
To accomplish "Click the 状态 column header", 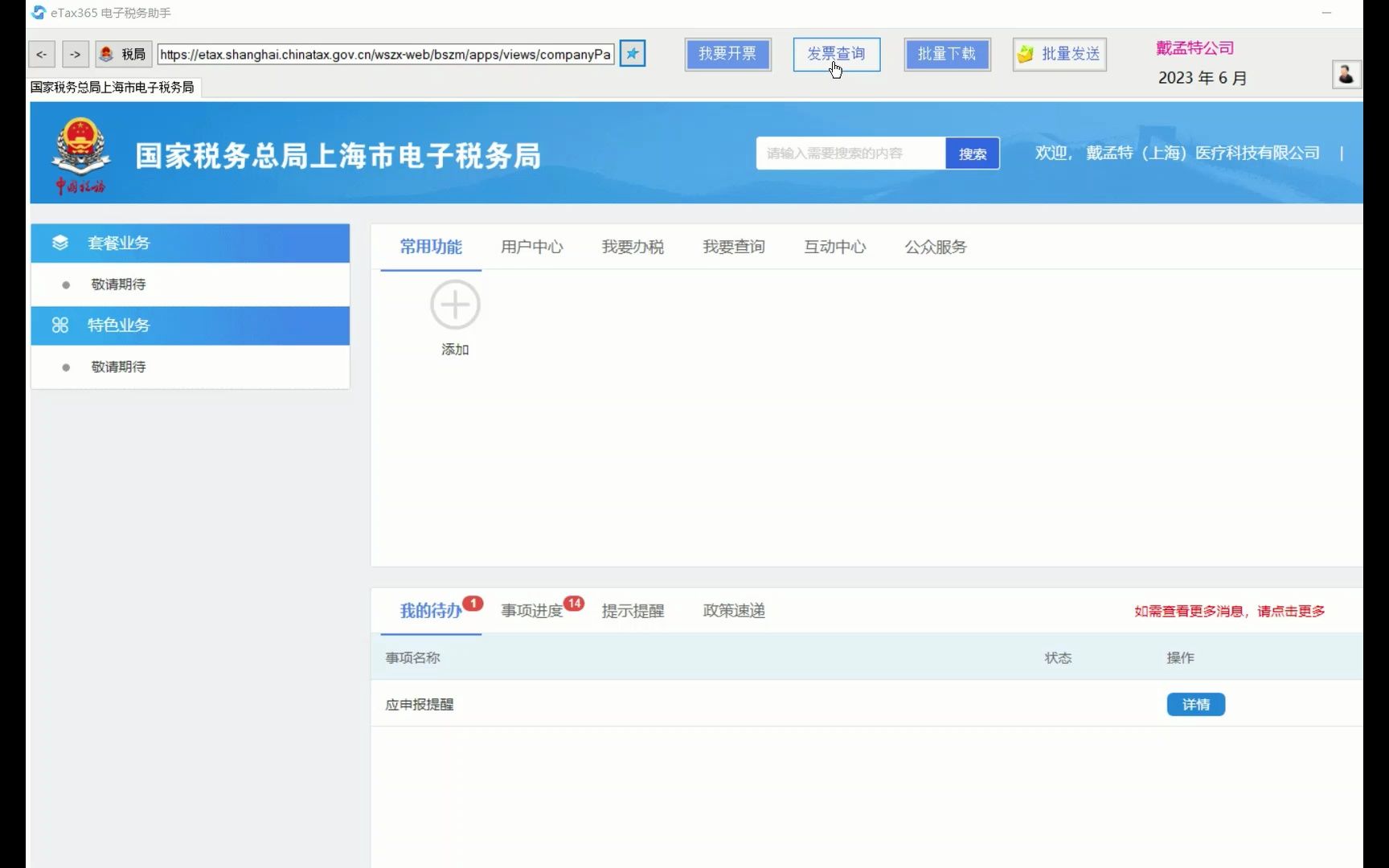I will pyautogui.click(x=1059, y=658).
